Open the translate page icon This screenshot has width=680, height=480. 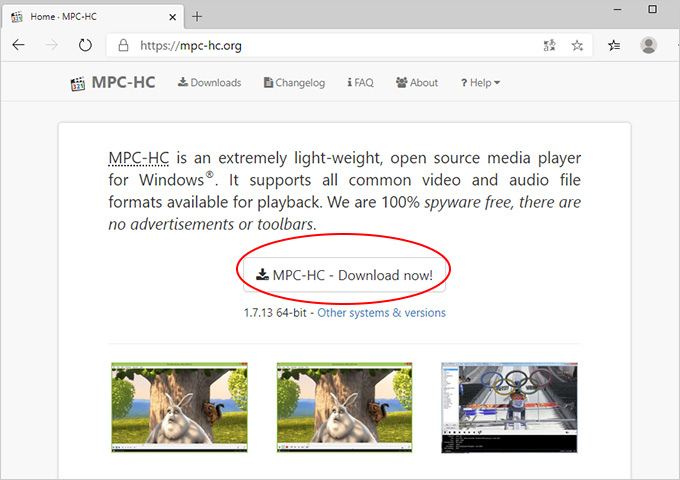549,45
